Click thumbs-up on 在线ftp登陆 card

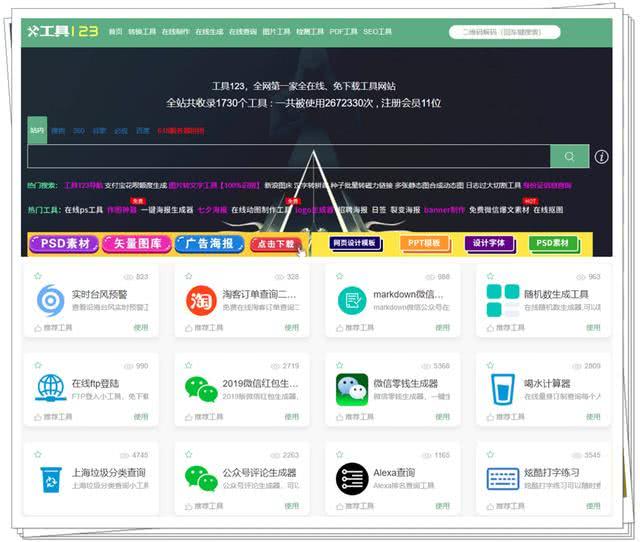(x=38, y=417)
